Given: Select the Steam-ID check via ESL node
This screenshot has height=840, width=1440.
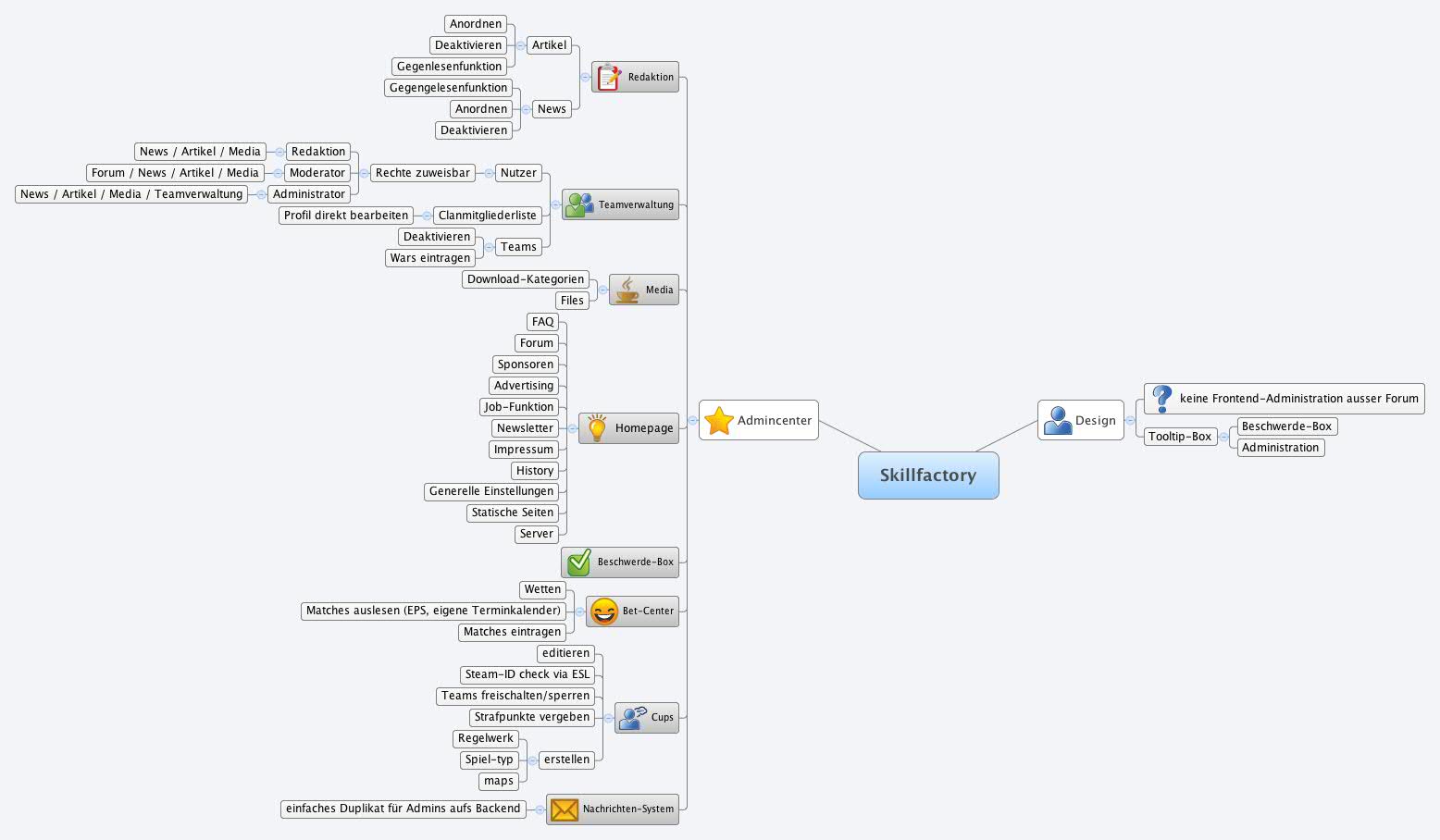Looking at the screenshot, I should 528,674.
